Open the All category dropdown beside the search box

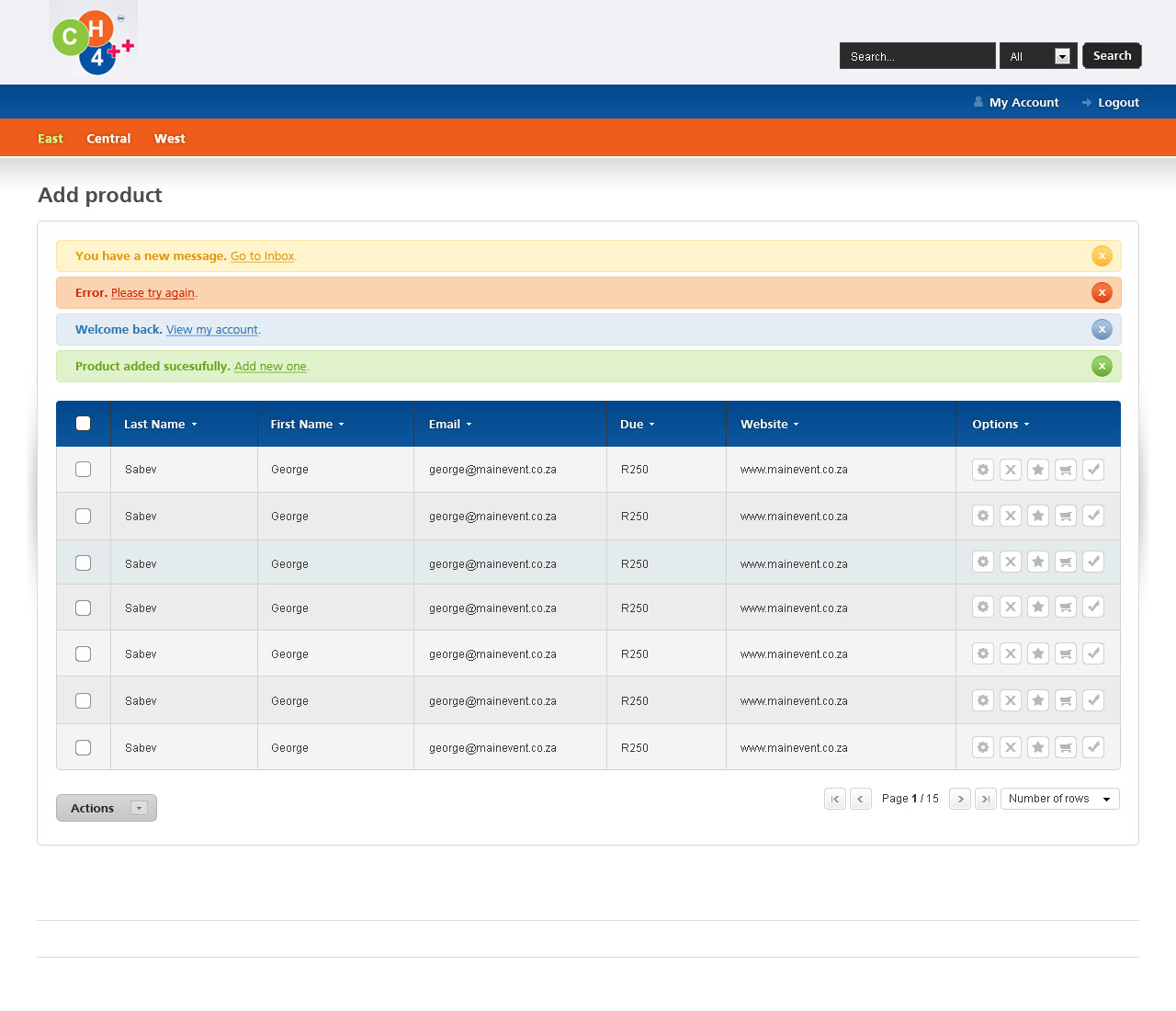click(x=1038, y=56)
